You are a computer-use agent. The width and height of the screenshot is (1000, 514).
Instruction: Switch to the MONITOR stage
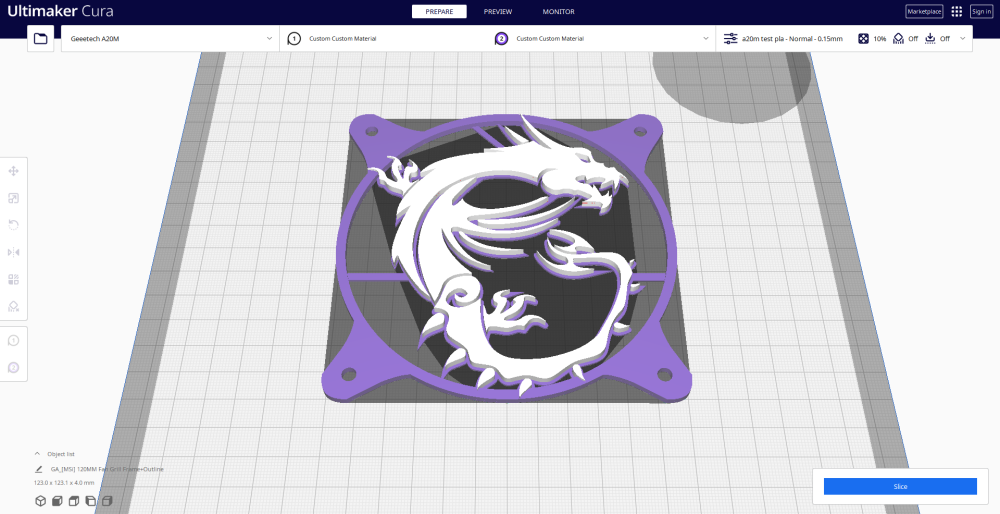click(x=559, y=11)
